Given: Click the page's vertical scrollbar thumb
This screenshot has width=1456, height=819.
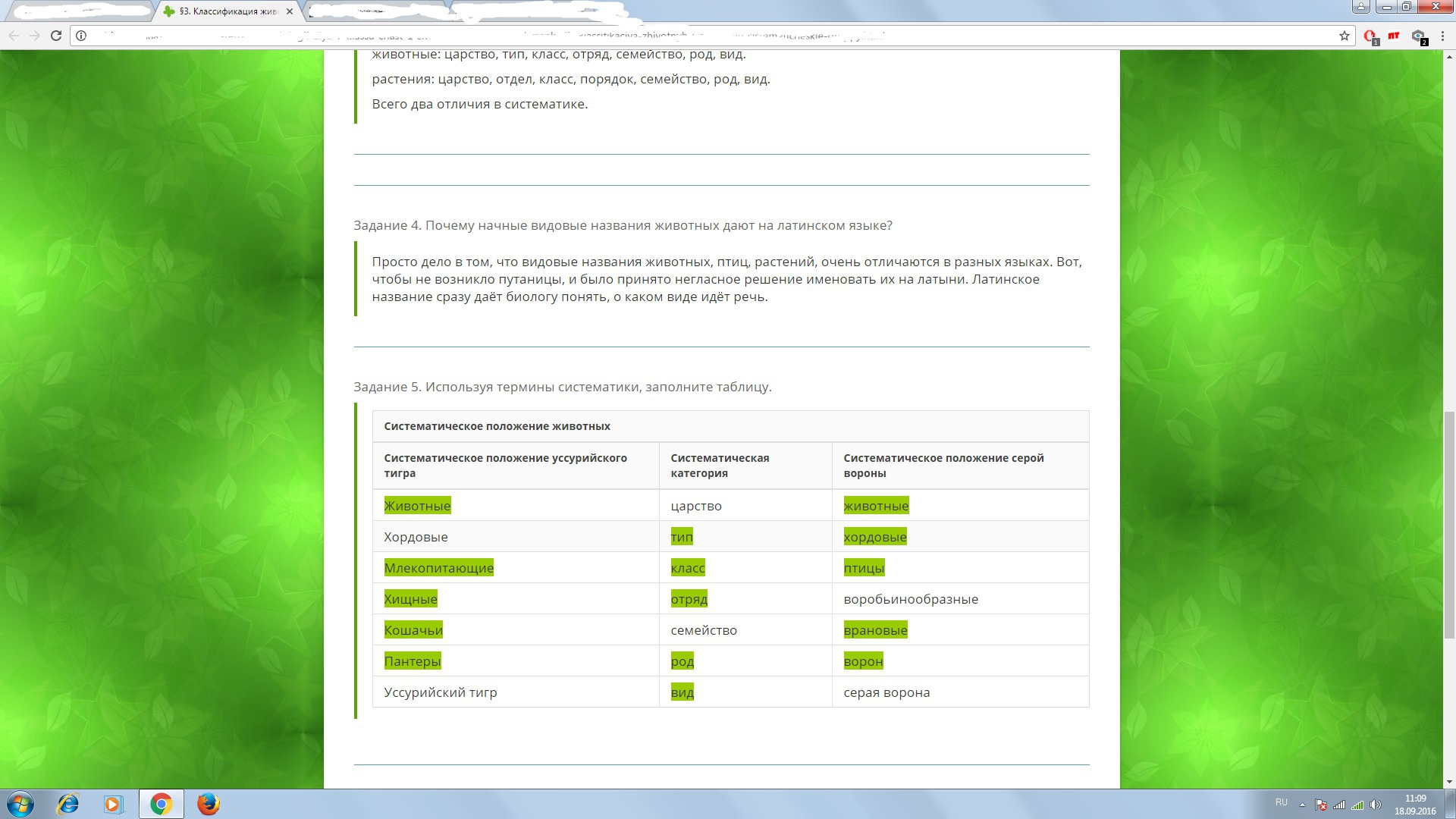Looking at the screenshot, I should click(1449, 523).
